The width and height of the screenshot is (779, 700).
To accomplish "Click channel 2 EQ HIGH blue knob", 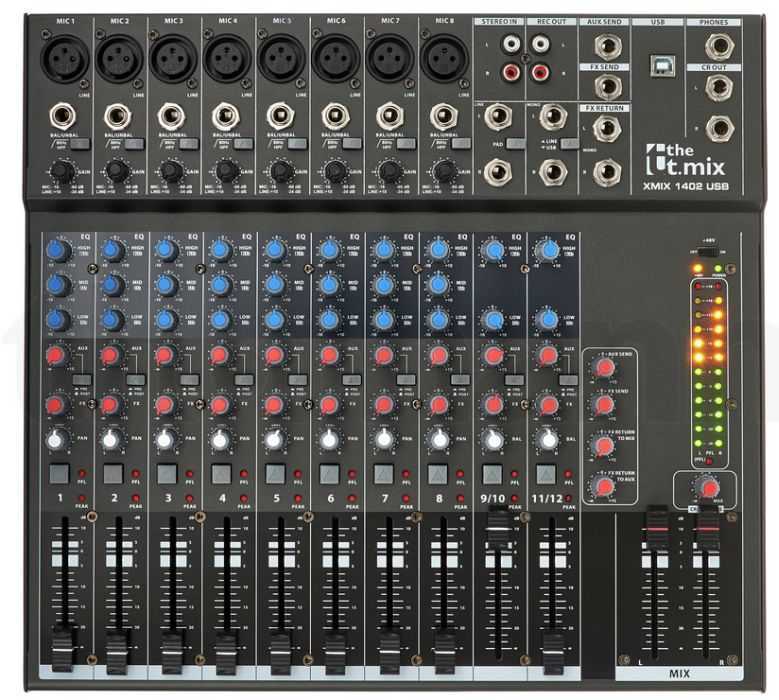I will (113, 250).
